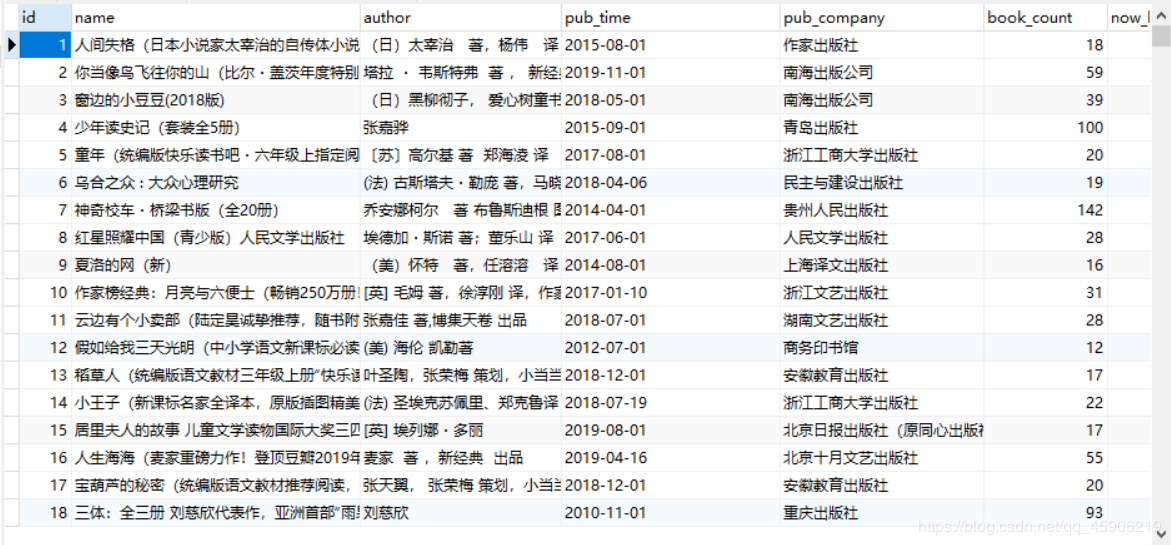Click pub_time cell 2019-11-01

click(x=671, y=72)
